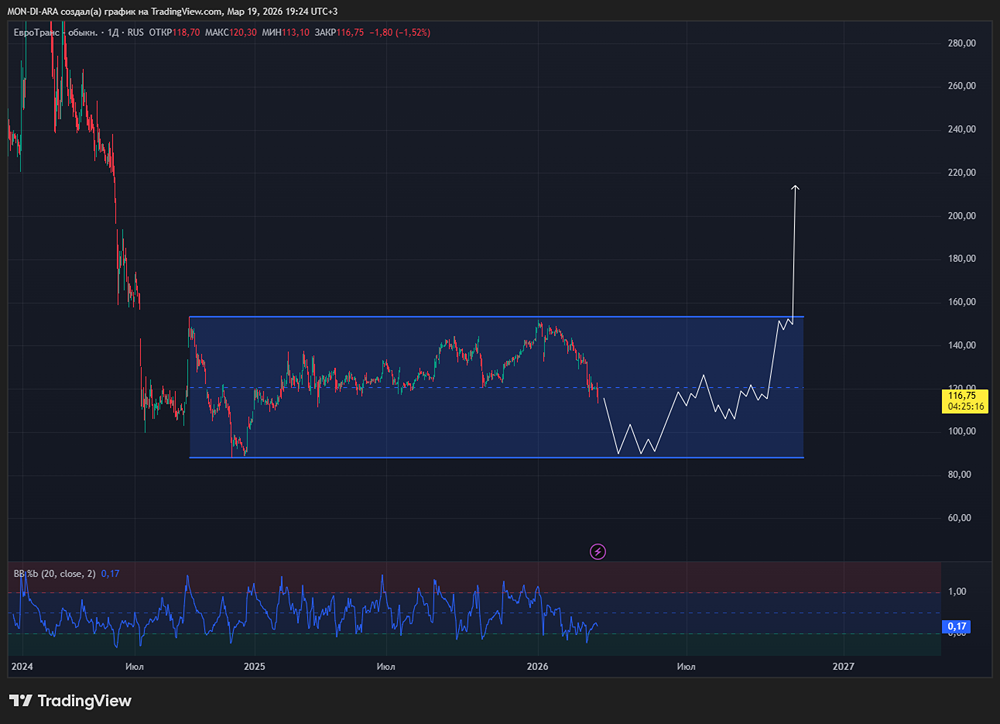Click the 280,00 price axis label
Viewport: 1000px width, 724px height.
pos(962,43)
